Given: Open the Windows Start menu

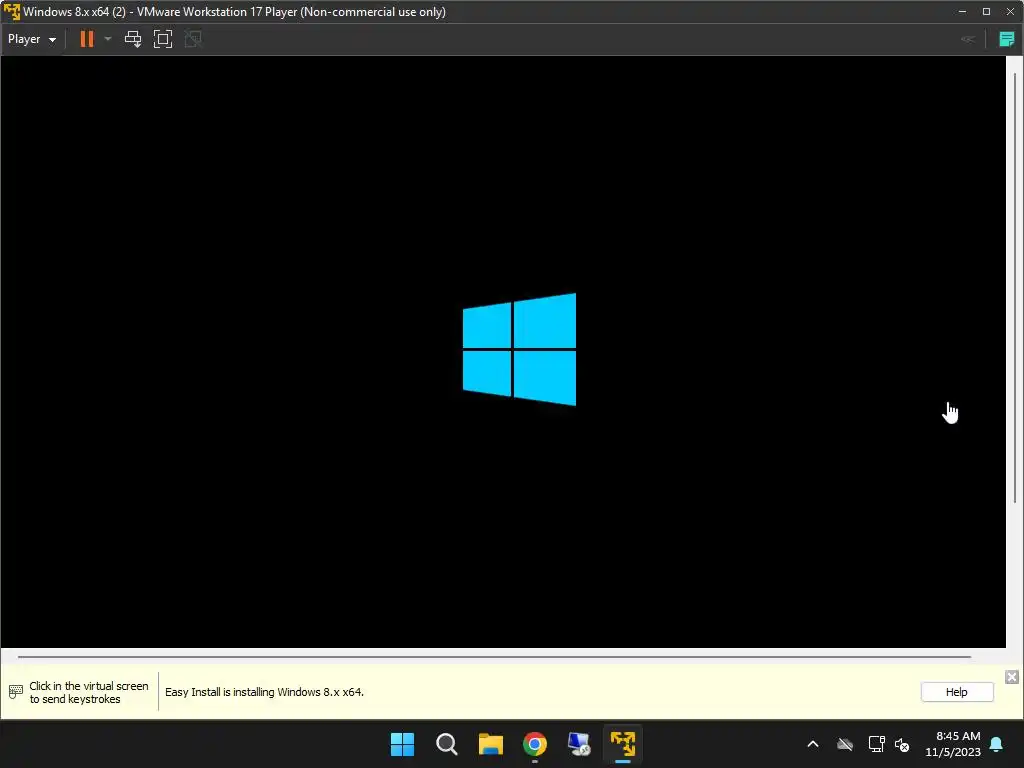Looking at the screenshot, I should tap(402, 744).
